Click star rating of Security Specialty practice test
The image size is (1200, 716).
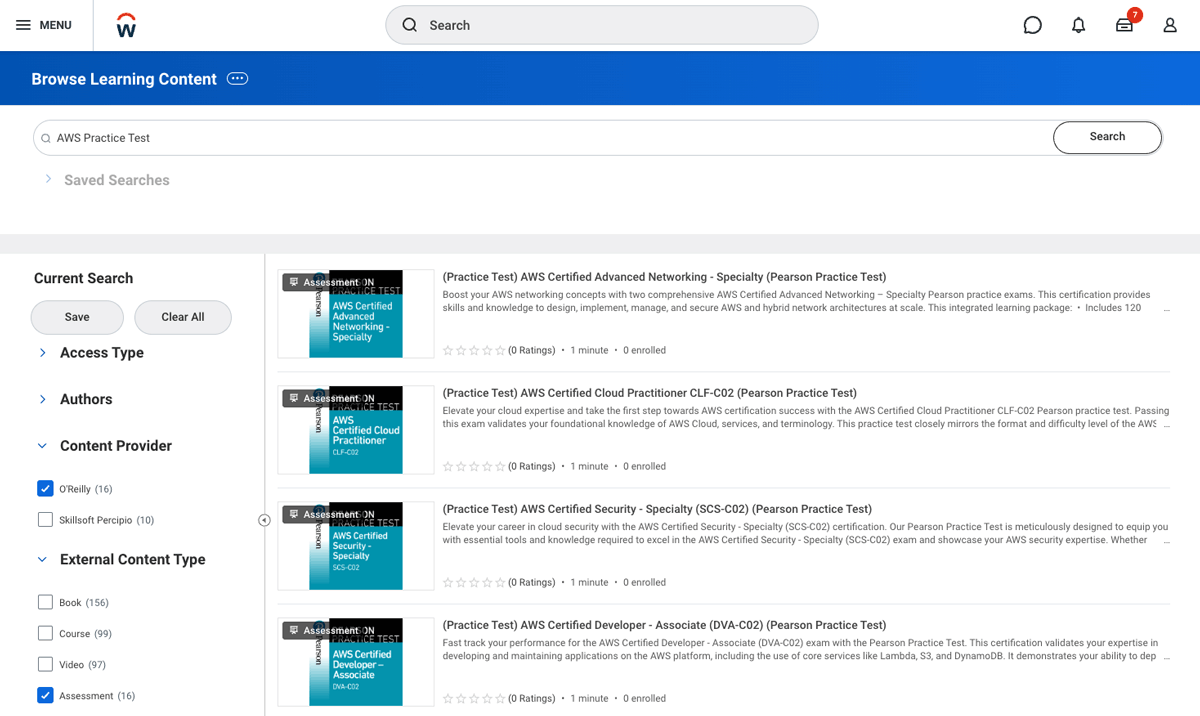coord(474,583)
